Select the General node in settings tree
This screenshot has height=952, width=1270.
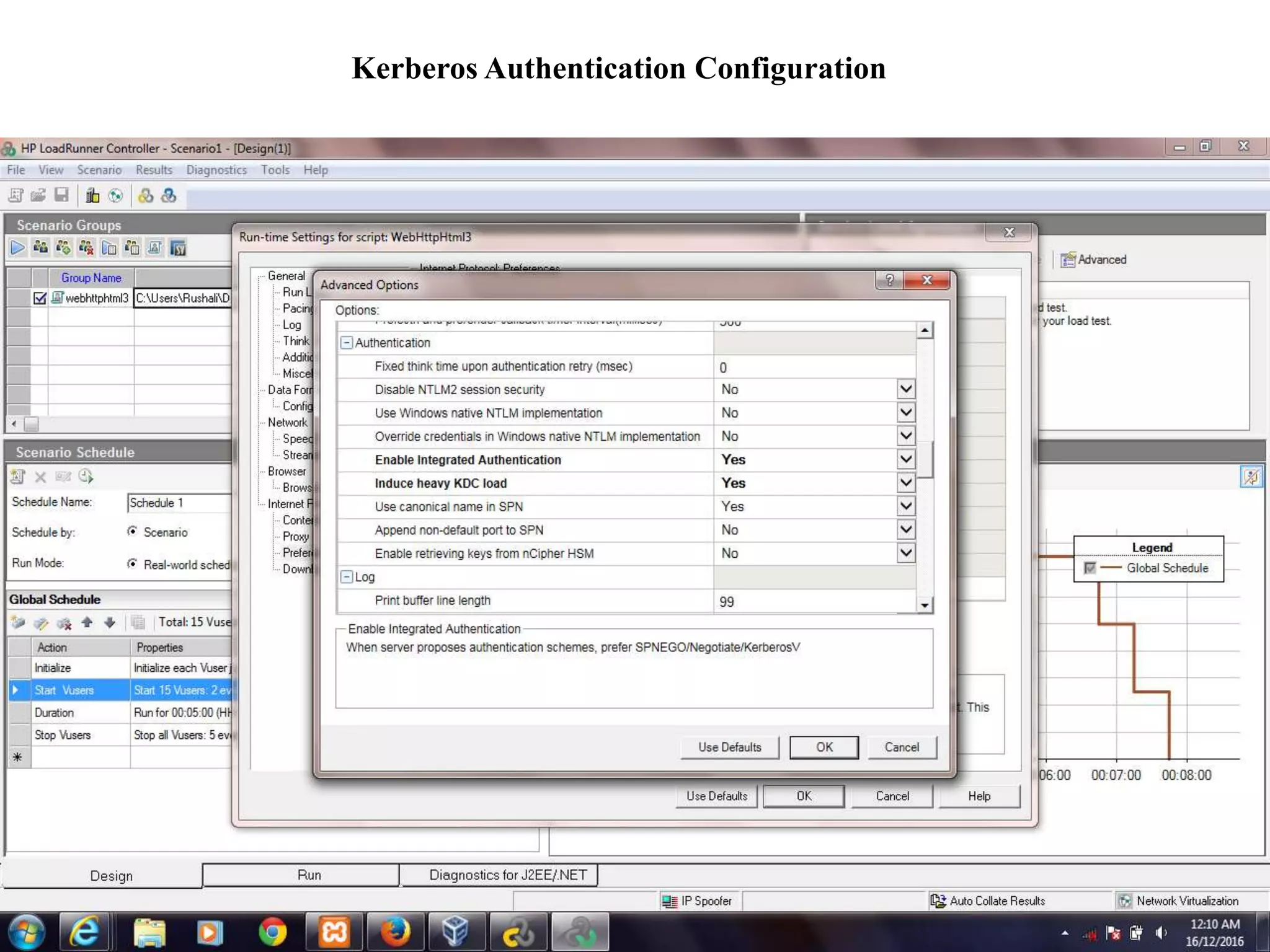[x=286, y=276]
